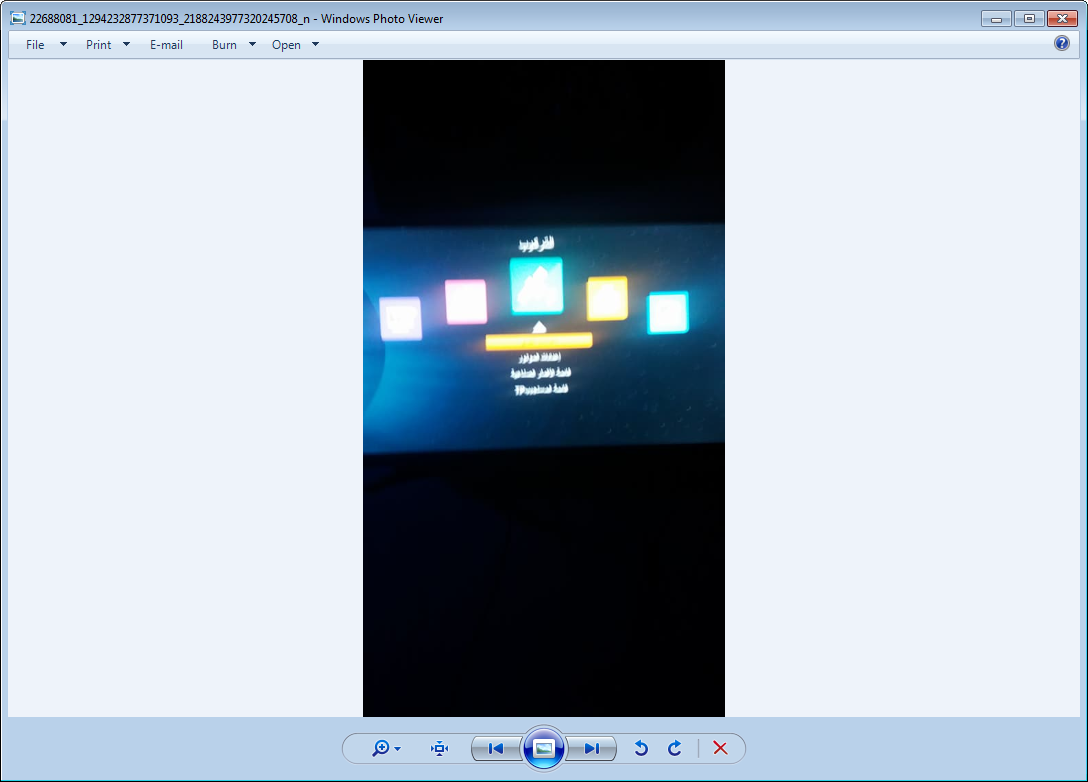Delete the photo with the red X
1088x782 pixels.
tap(720, 748)
